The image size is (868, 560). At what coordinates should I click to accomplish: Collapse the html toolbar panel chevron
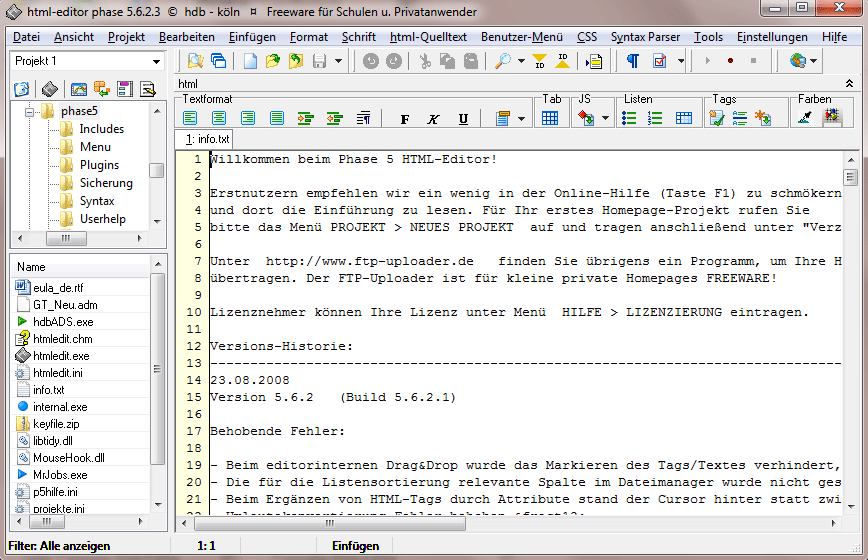click(849, 84)
